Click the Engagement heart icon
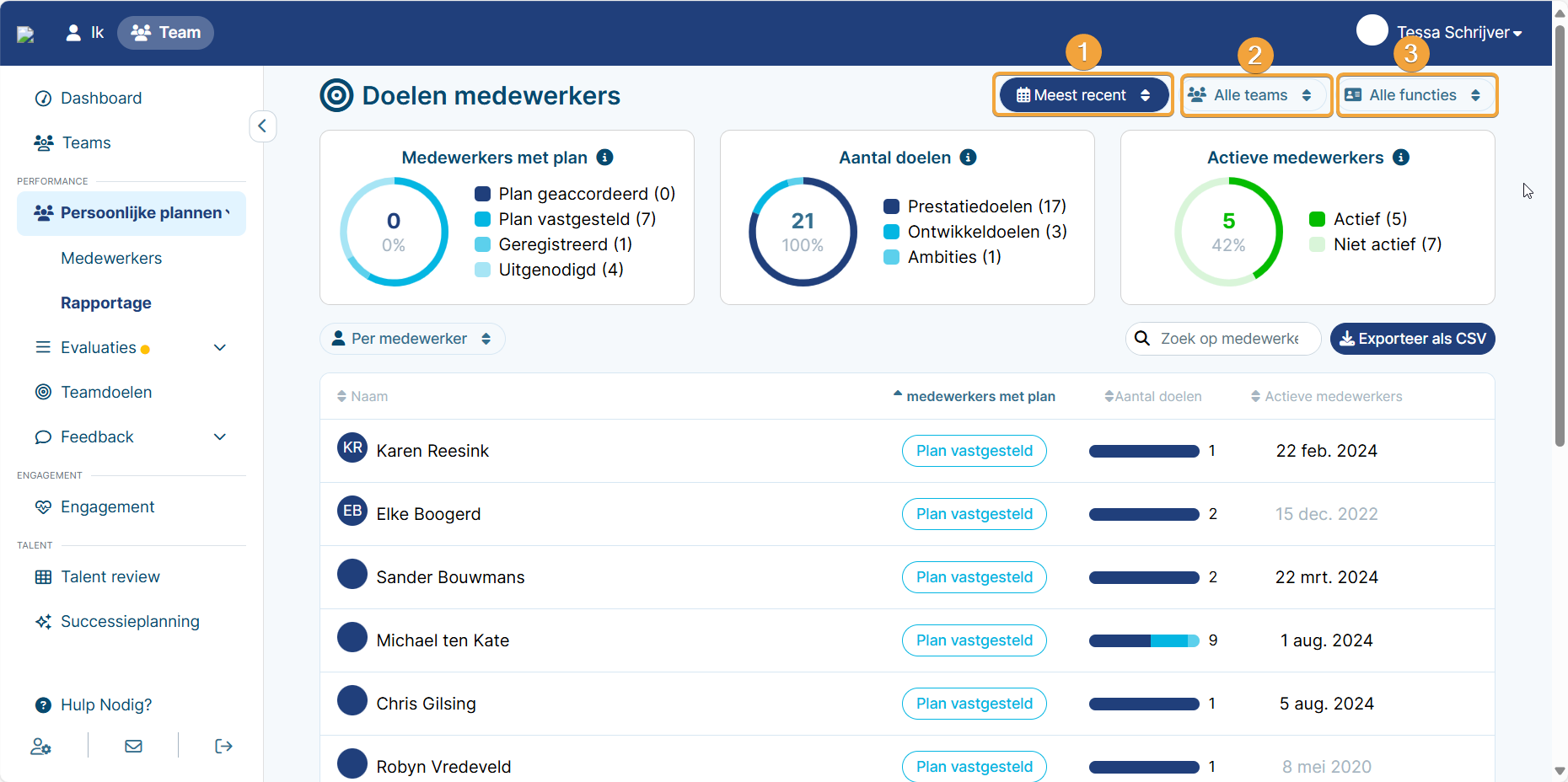The width and height of the screenshot is (1568, 782). click(43, 507)
